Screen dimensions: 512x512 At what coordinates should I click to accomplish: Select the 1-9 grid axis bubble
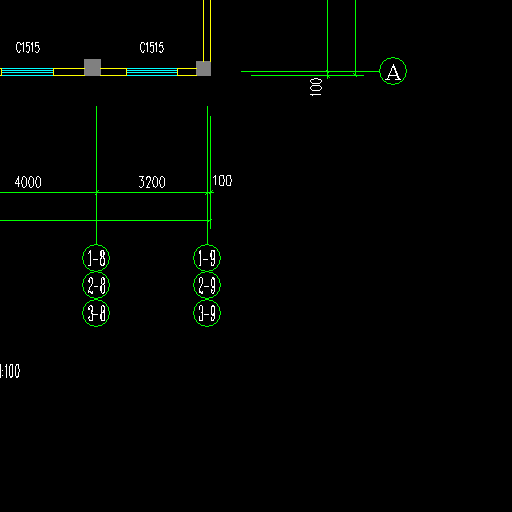207,258
